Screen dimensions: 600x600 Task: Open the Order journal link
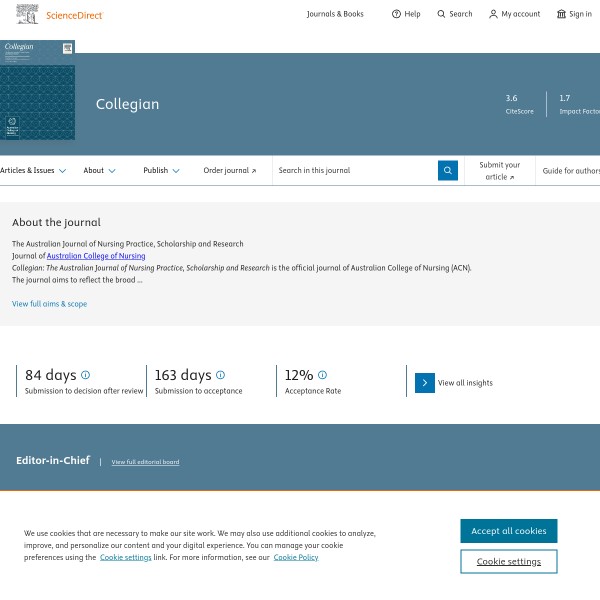(x=229, y=171)
